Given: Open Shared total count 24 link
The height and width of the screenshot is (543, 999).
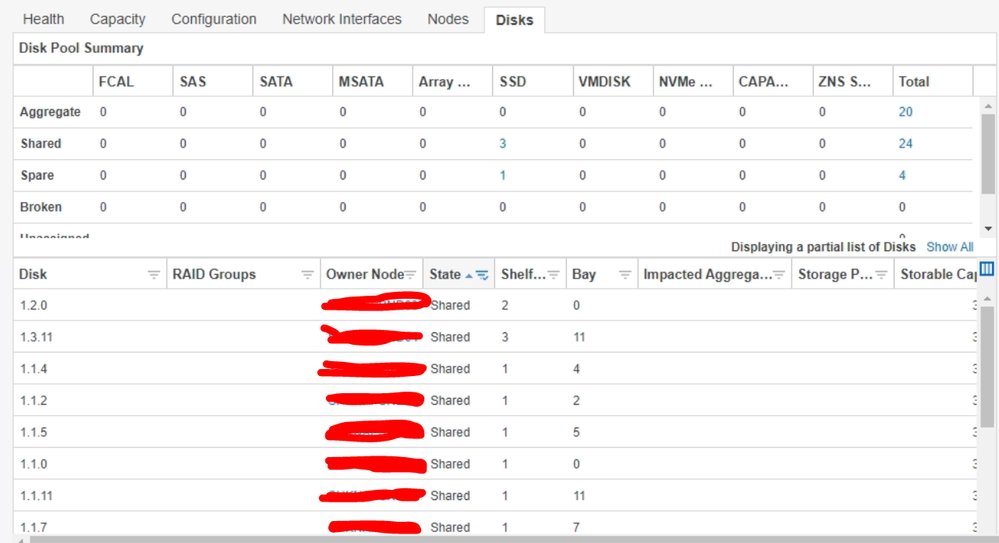Looking at the screenshot, I should pyautogui.click(x=905, y=143).
